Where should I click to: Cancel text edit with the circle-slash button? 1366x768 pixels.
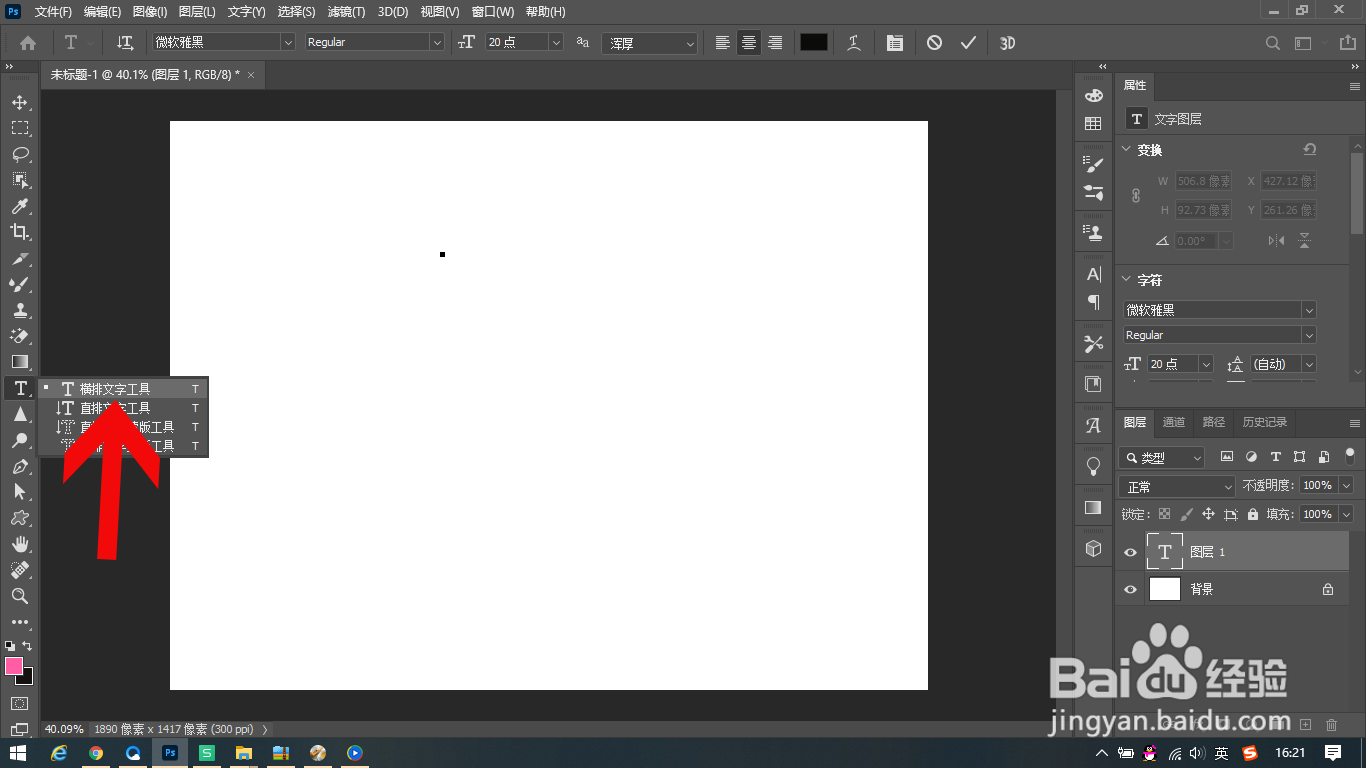pos(934,43)
